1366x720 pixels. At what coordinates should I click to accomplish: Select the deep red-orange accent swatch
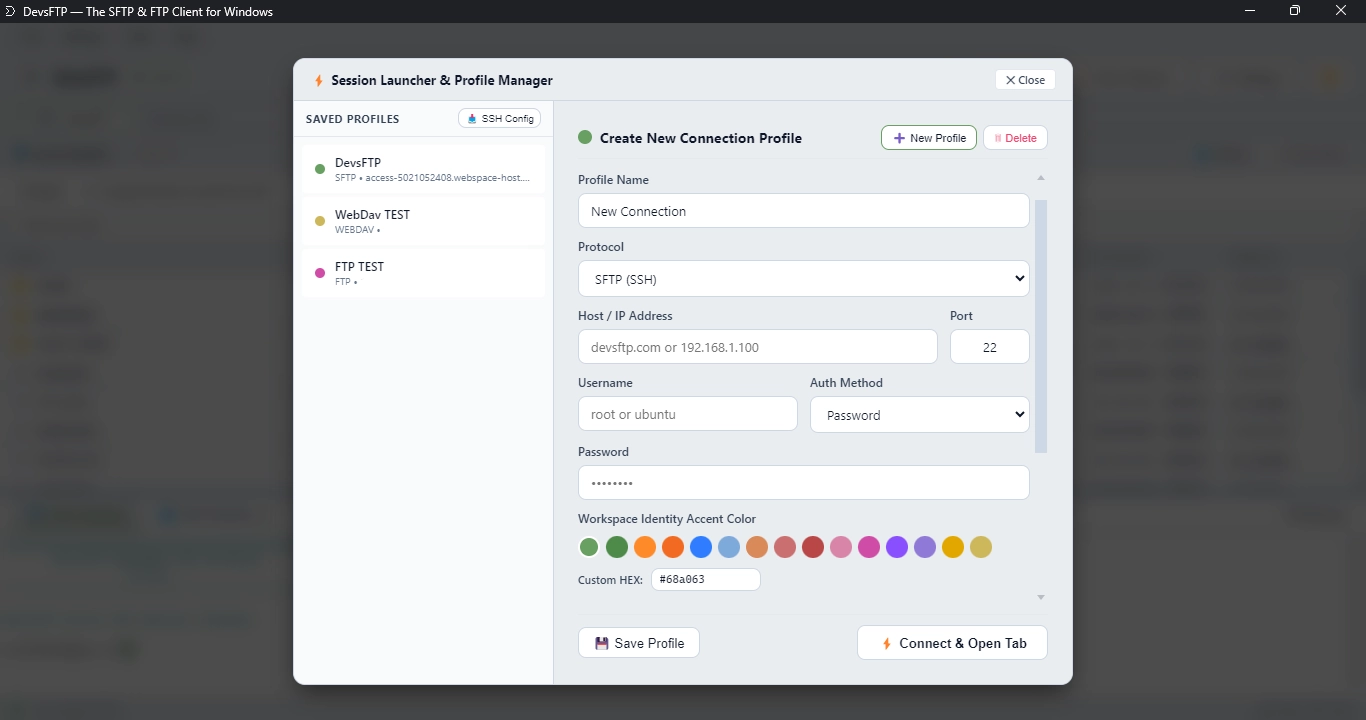pyautogui.click(x=673, y=547)
